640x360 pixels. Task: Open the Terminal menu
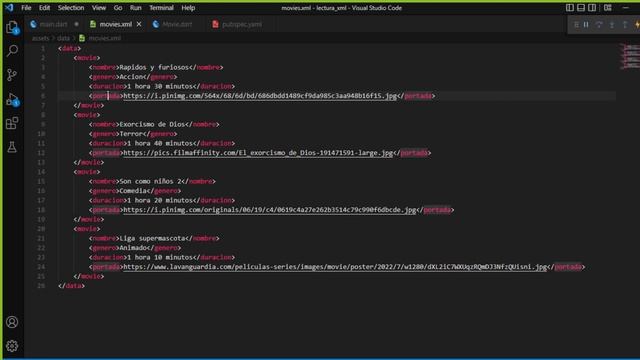point(161,8)
